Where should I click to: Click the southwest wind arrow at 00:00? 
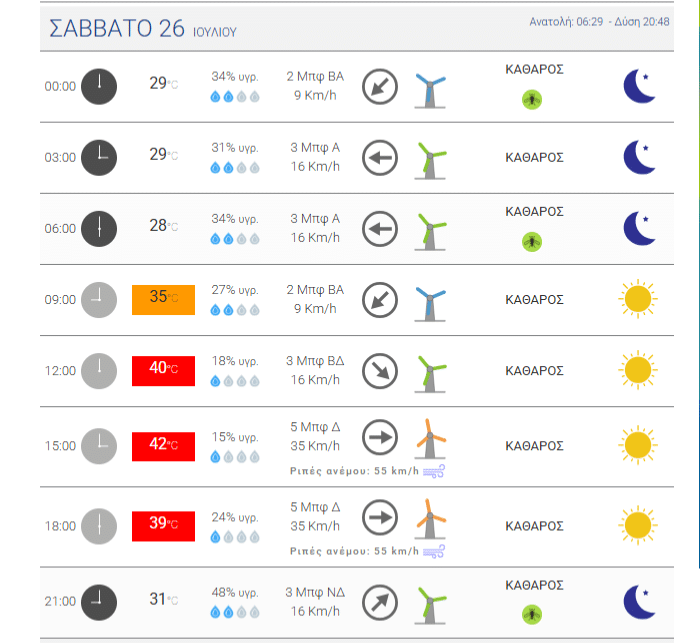[379, 87]
